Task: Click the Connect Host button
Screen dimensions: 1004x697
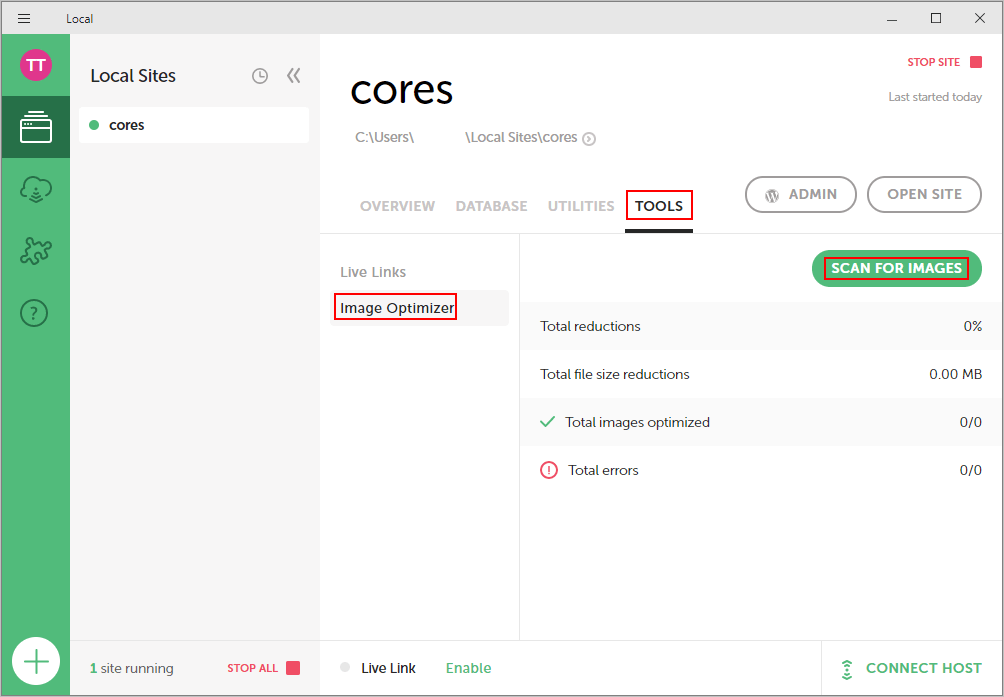Action: 912,669
